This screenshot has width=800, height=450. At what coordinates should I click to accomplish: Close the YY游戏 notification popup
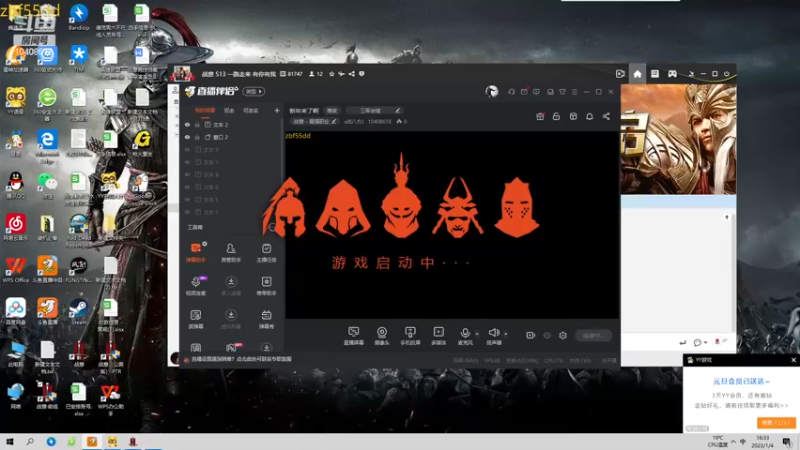pyautogui.click(x=793, y=360)
